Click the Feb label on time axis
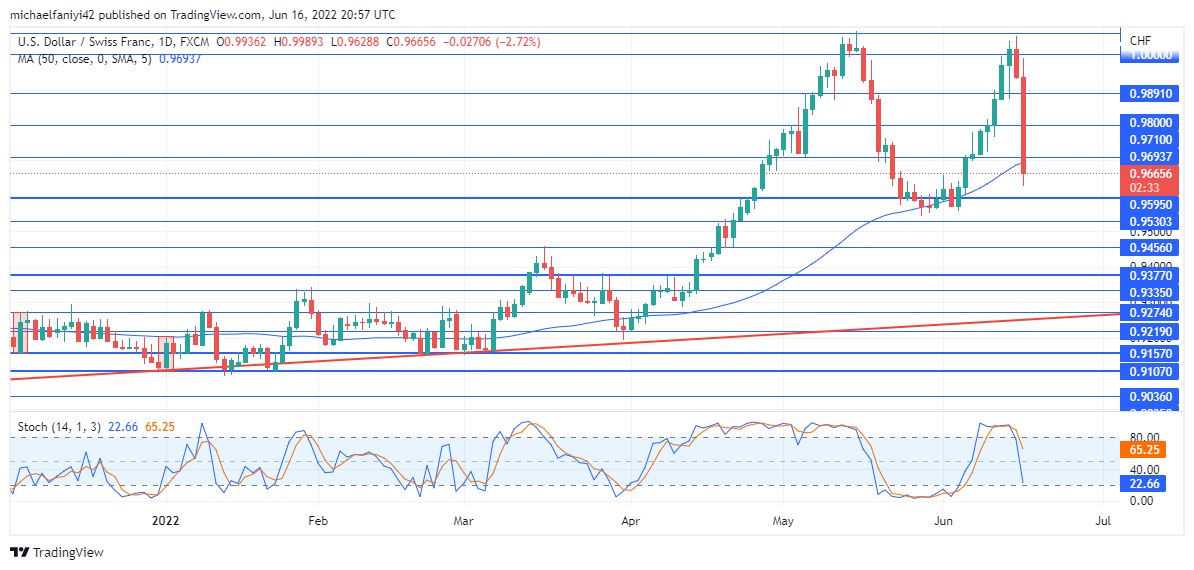This screenshot has width=1194, height=570. (x=317, y=521)
